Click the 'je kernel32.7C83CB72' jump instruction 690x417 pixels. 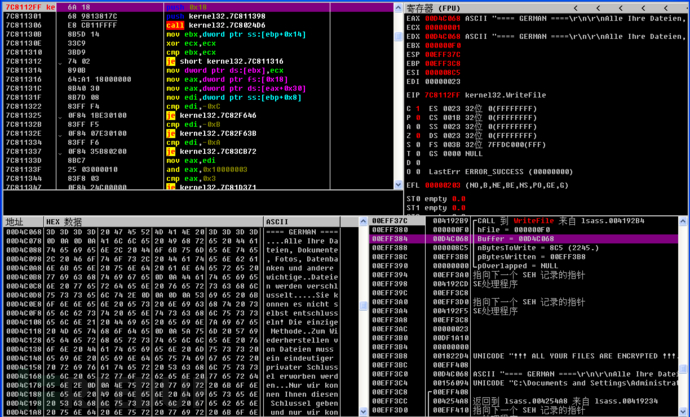[x=211, y=151]
